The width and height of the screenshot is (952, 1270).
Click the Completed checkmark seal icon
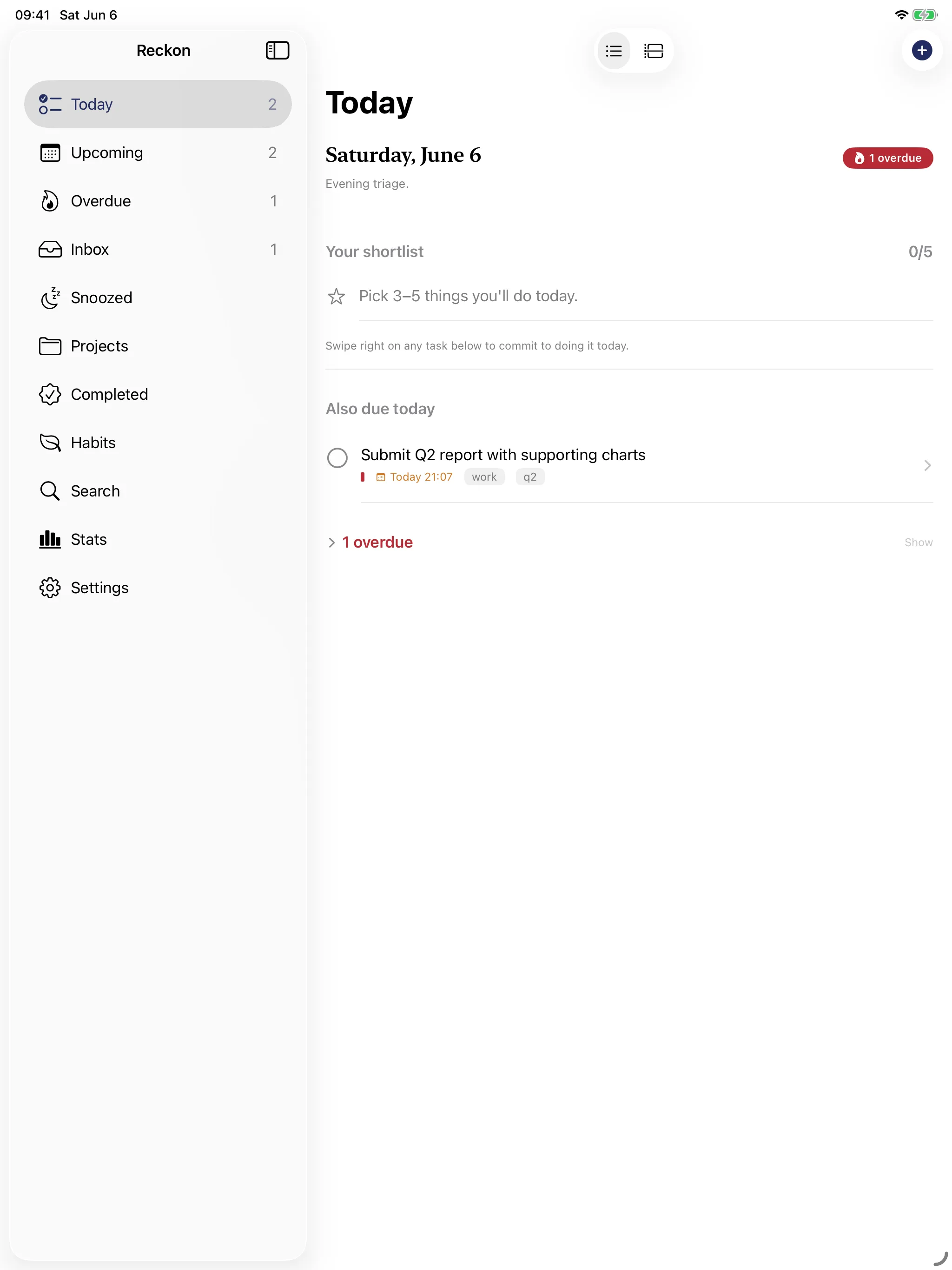[50, 395]
